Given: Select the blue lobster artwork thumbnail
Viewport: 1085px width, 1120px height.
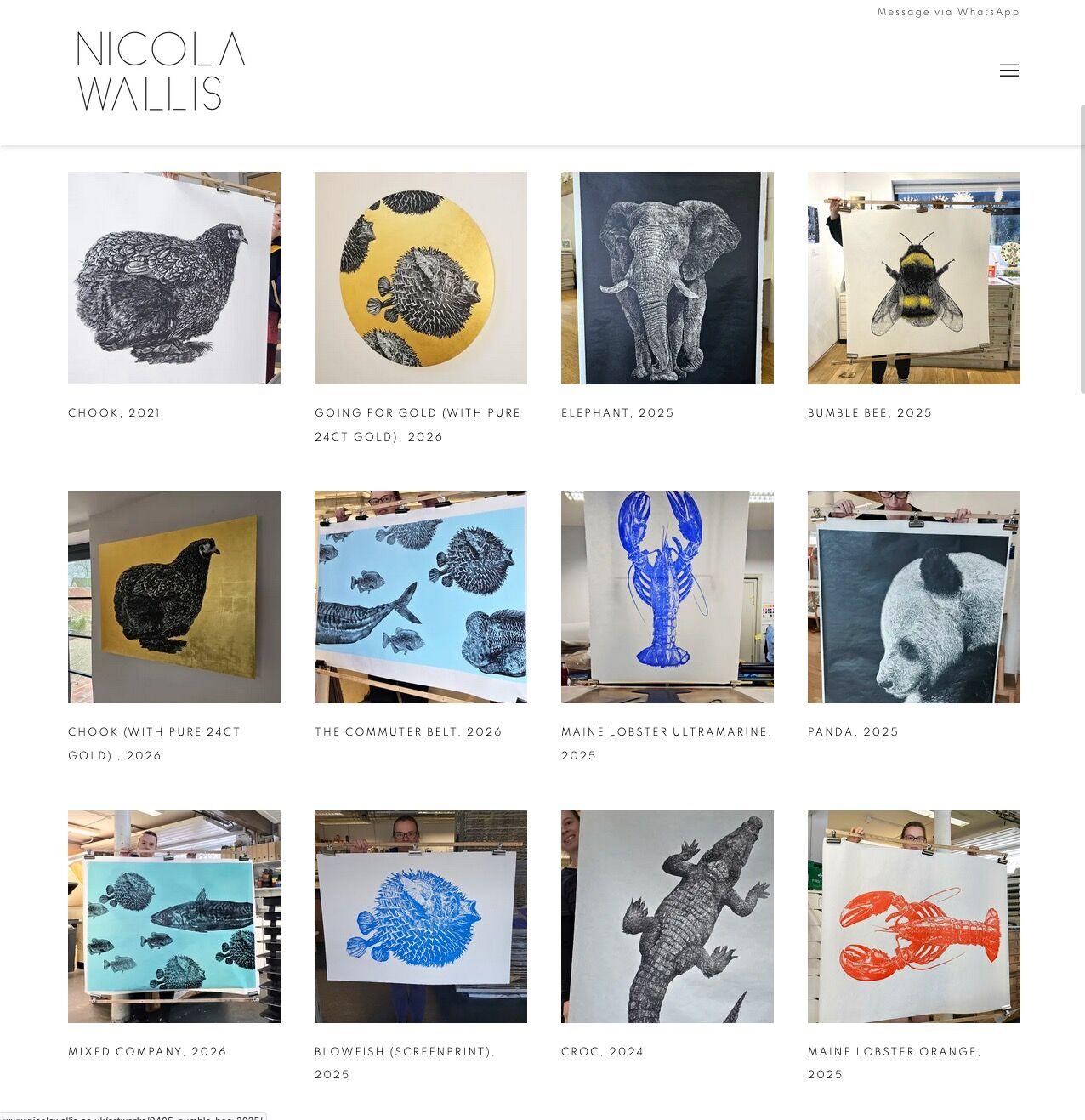Looking at the screenshot, I should pos(667,597).
